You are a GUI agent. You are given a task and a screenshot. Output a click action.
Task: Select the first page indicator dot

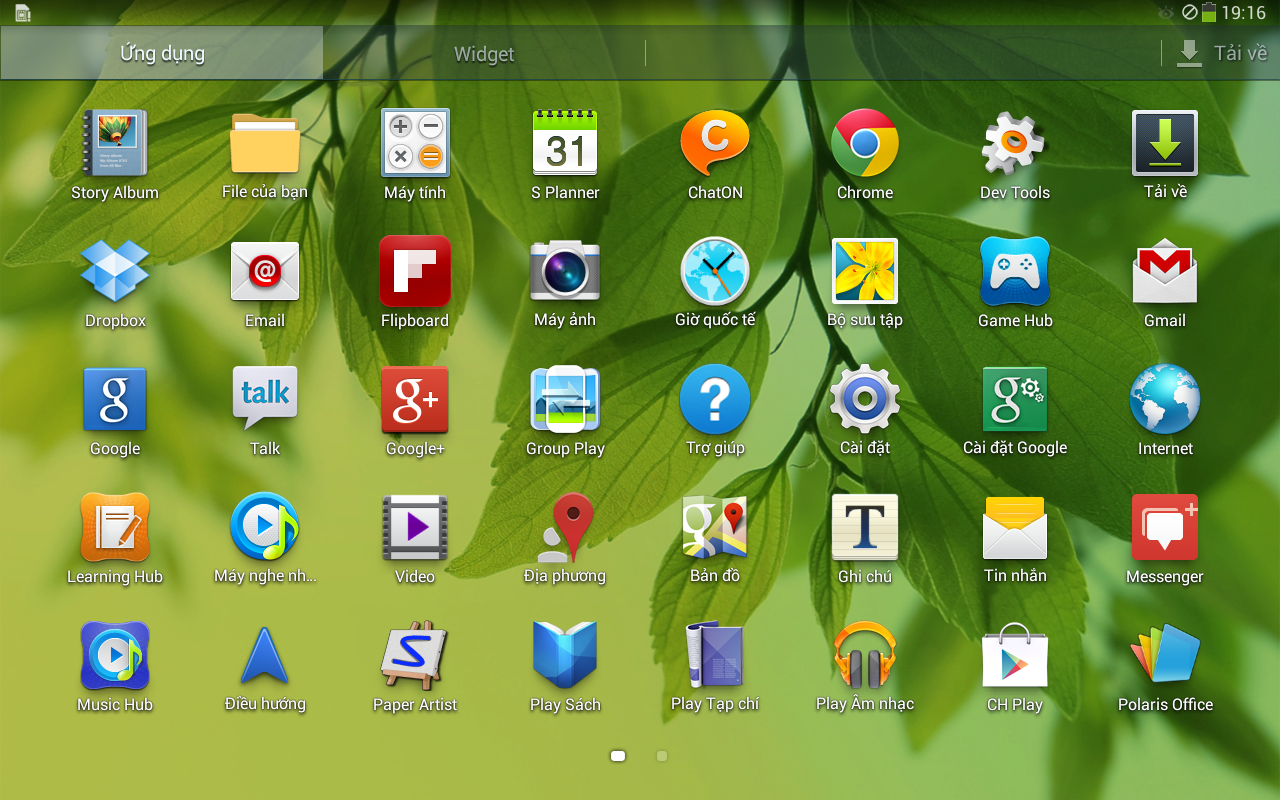(618, 756)
